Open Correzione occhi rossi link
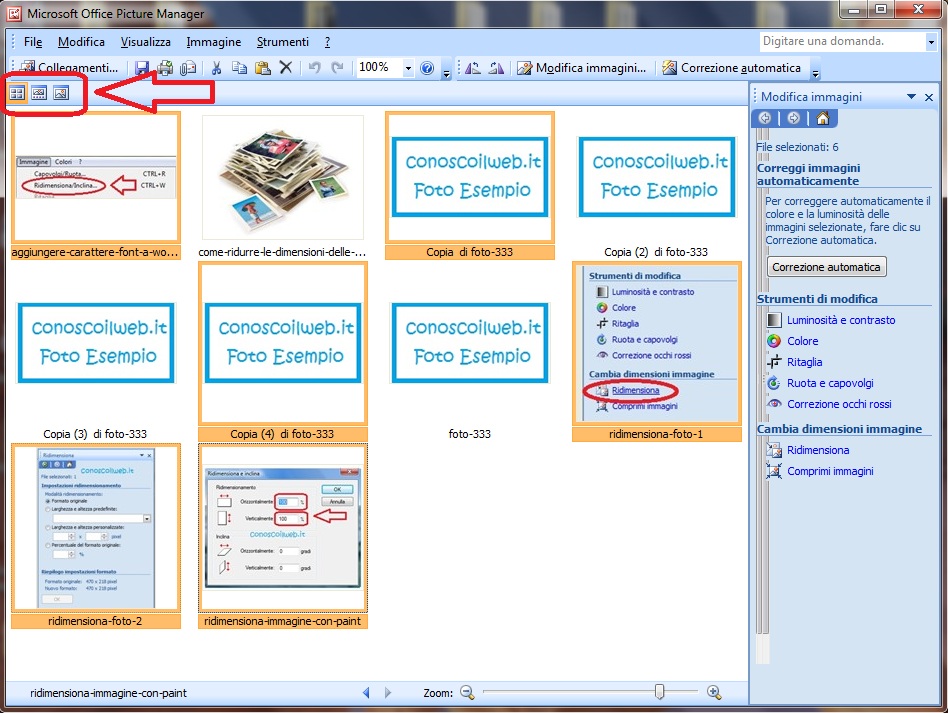 839,404
